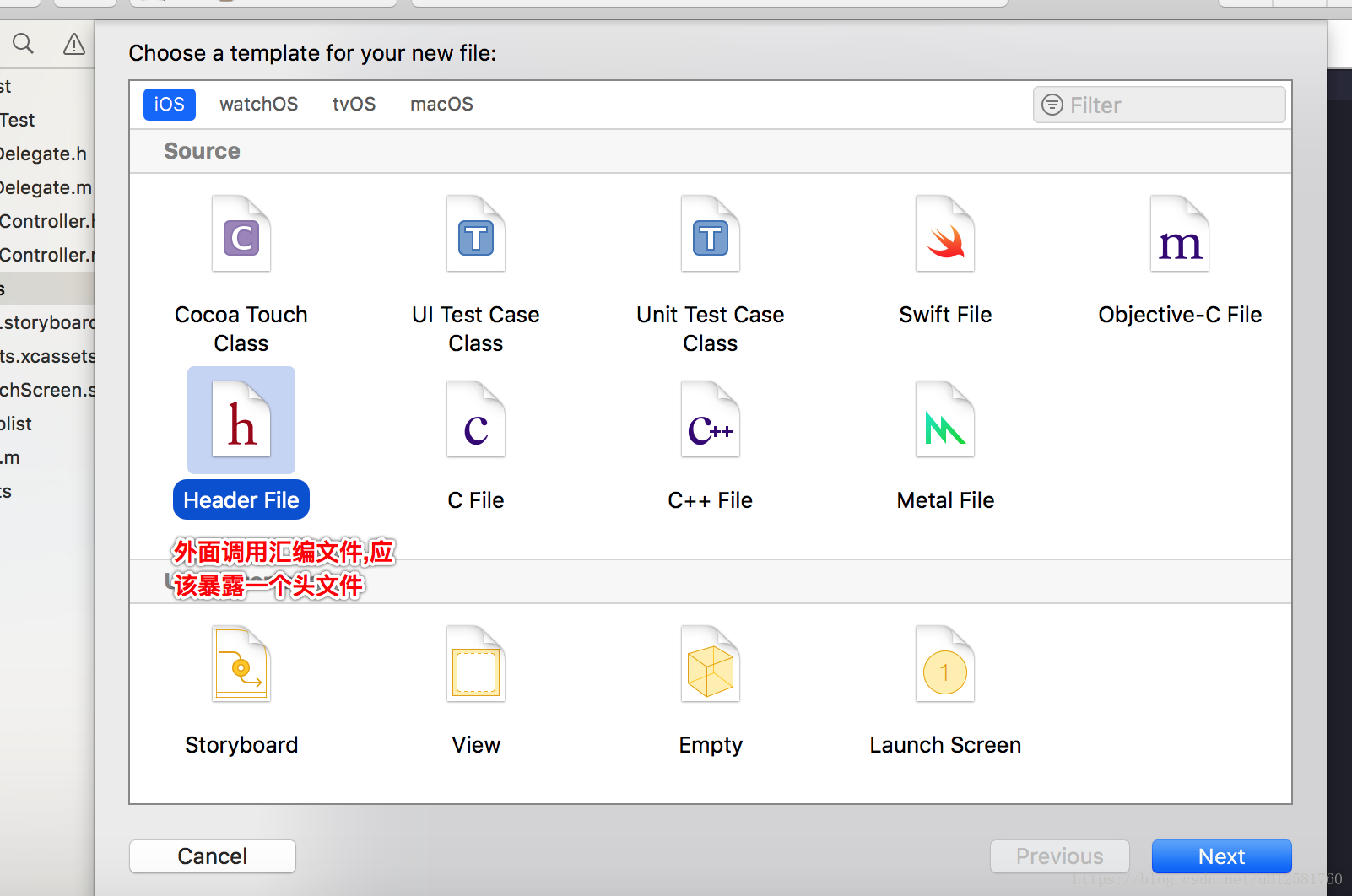Image resolution: width=1352 pixels, height=896 pixels.
Task: Select the Swift File template icon
Action: (x=945, y=234)
